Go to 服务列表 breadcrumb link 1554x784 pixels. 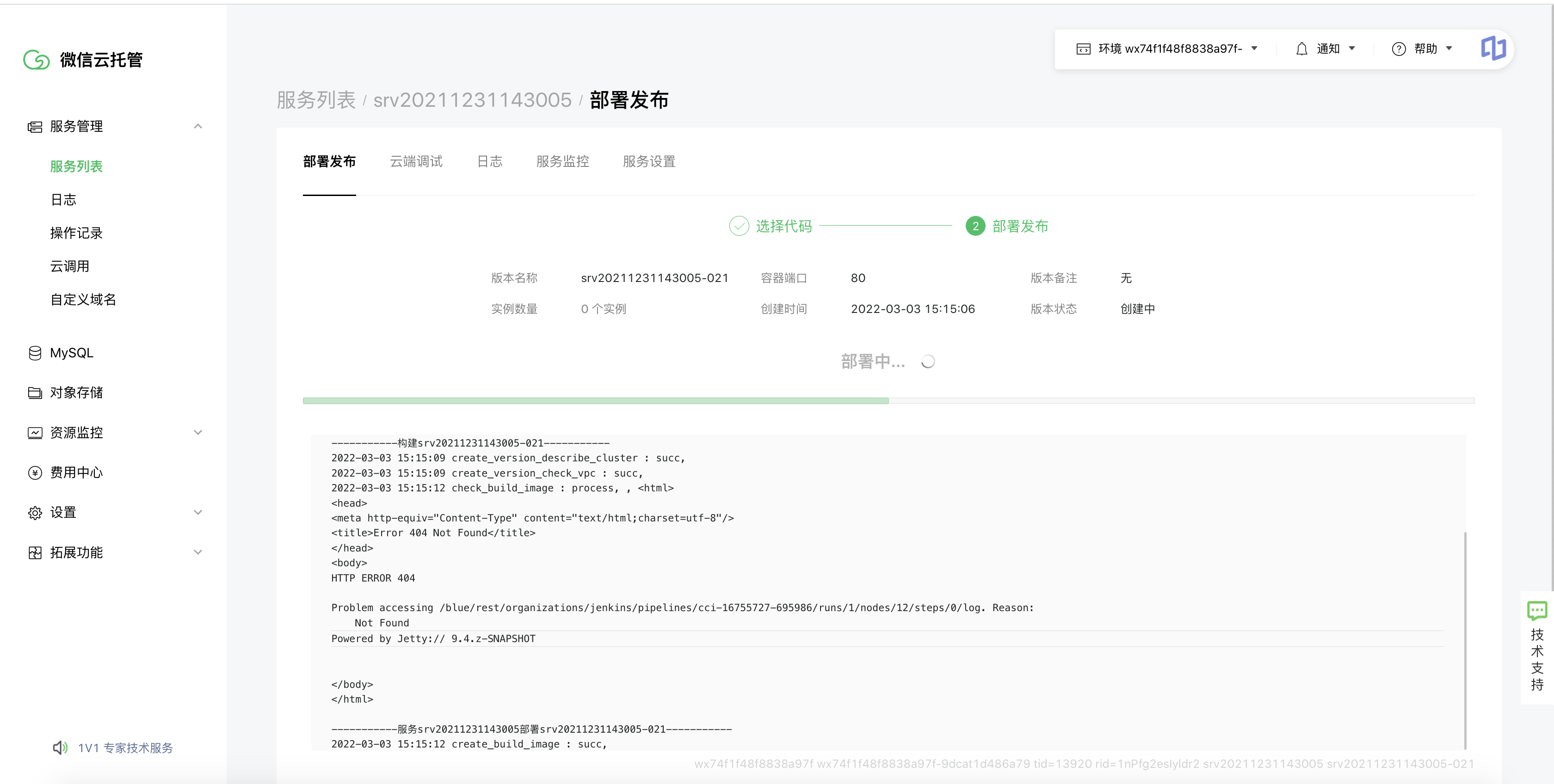pyautogui.click(x=317, y=100)
